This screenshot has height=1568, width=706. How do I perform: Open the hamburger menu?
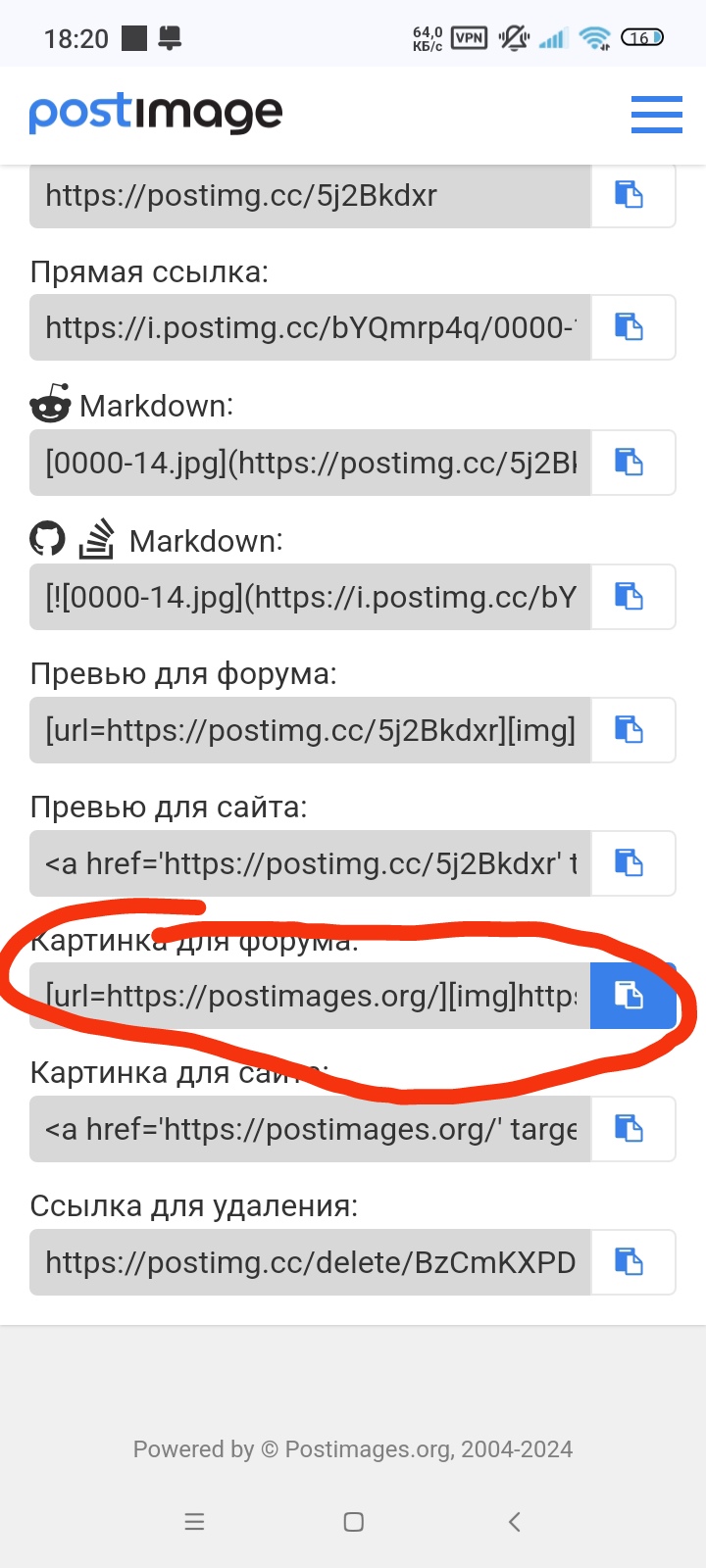[656, 114]
